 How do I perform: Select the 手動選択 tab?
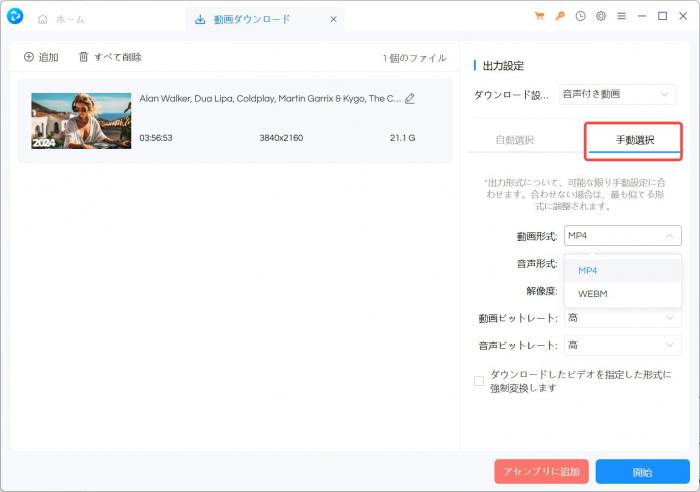pos(634,140)
